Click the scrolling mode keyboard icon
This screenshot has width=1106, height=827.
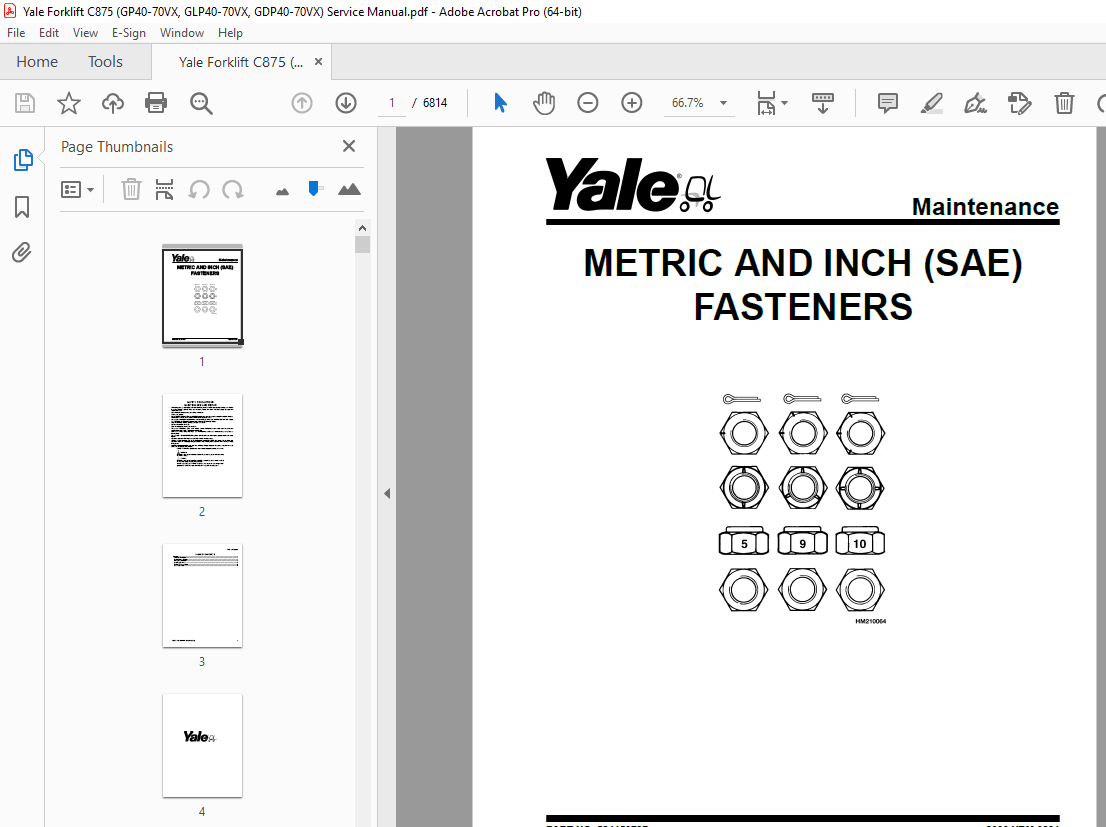822,103
